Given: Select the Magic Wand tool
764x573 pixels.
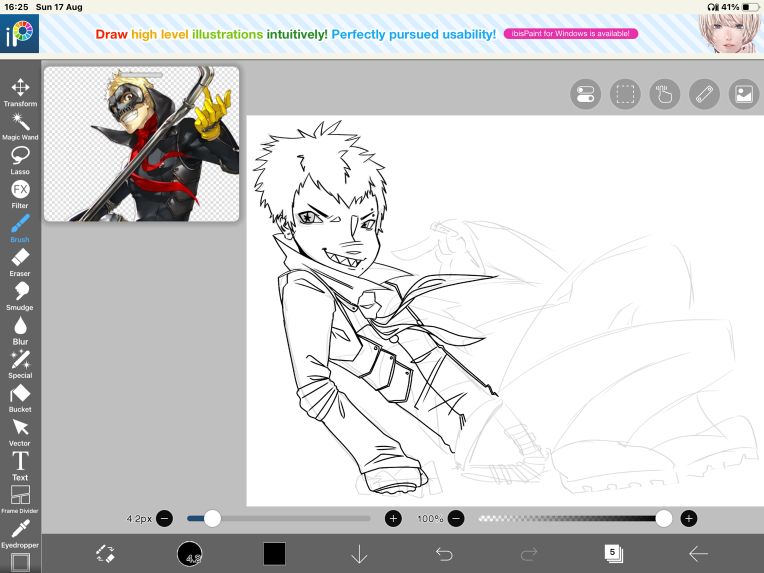Looking at the screenshot, I should pyautogui.click(x=20, y=127).
